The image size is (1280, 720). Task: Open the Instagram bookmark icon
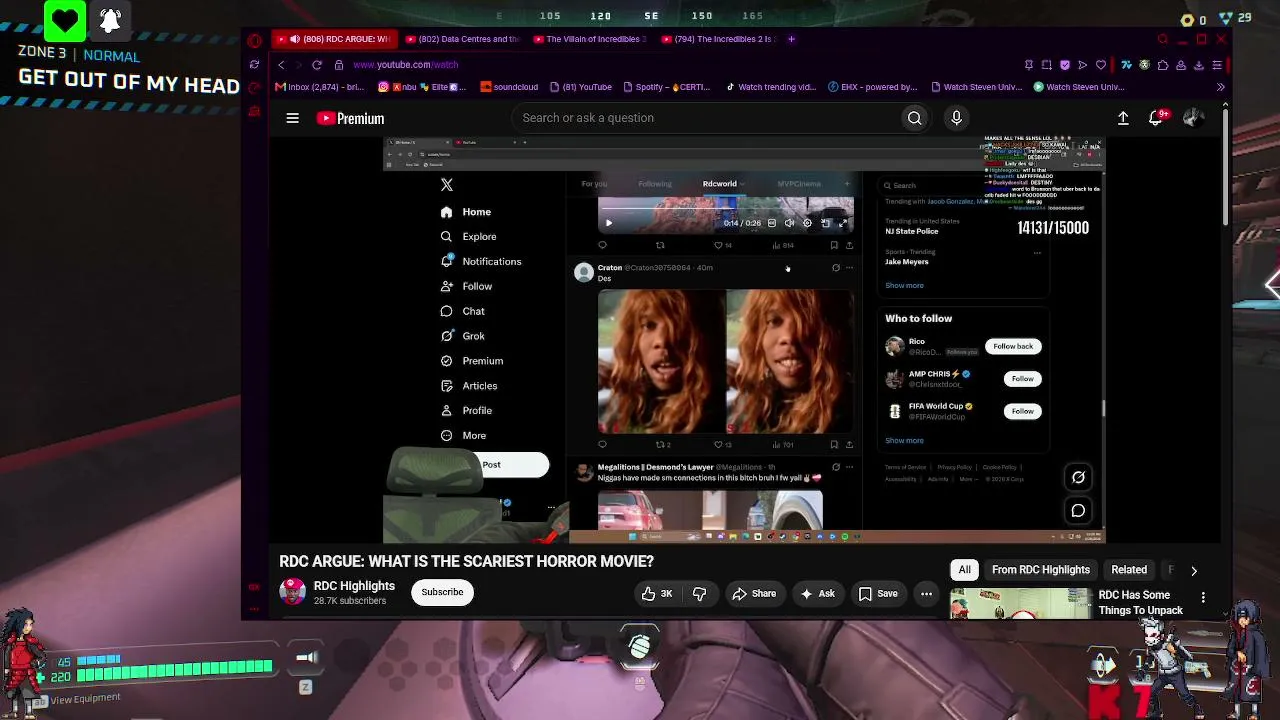pos(382,87)
